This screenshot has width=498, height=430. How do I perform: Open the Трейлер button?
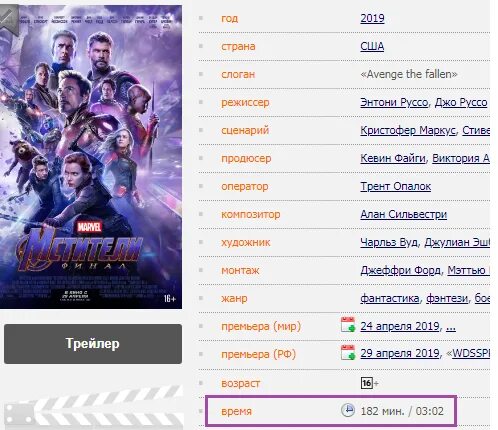coord(93,344)
